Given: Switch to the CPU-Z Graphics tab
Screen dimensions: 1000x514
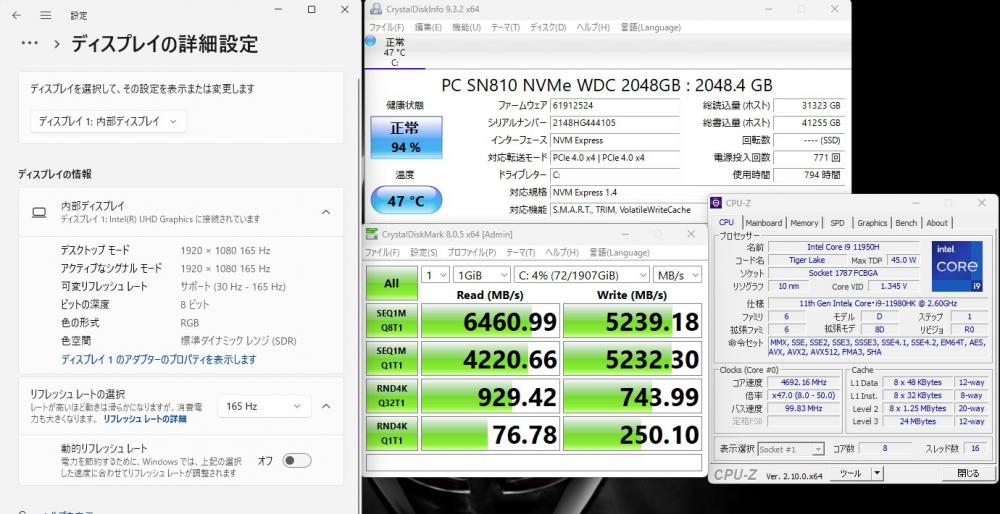Looking at the screenshot, I should (x=872, y=223).
